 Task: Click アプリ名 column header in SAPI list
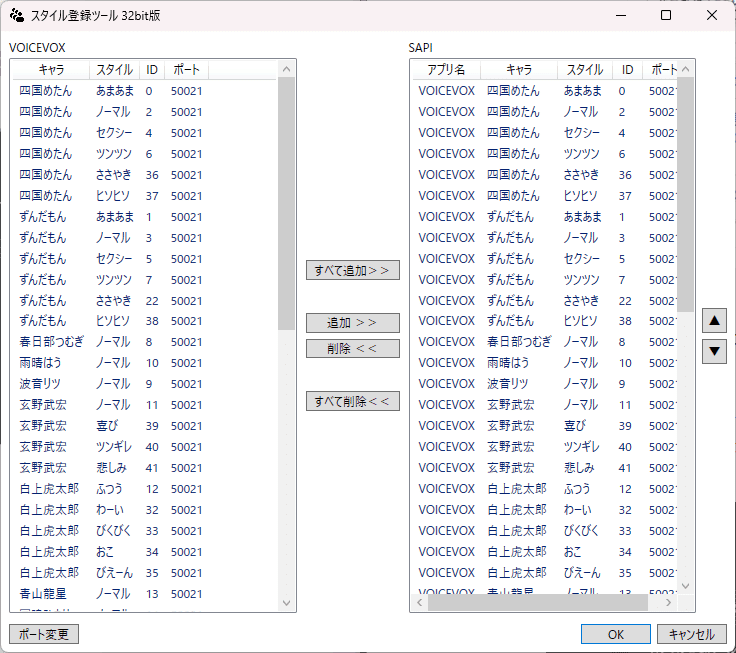[x=446, y=70]
